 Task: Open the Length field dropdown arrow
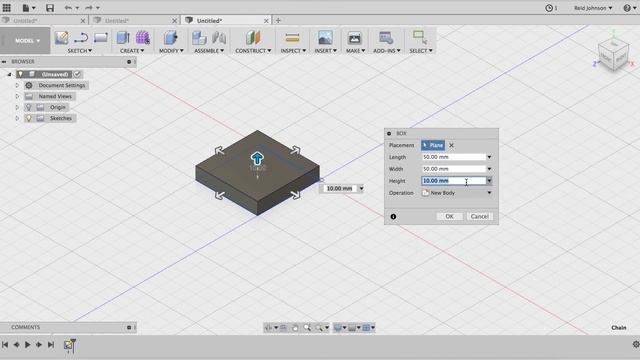coord(489,157)
